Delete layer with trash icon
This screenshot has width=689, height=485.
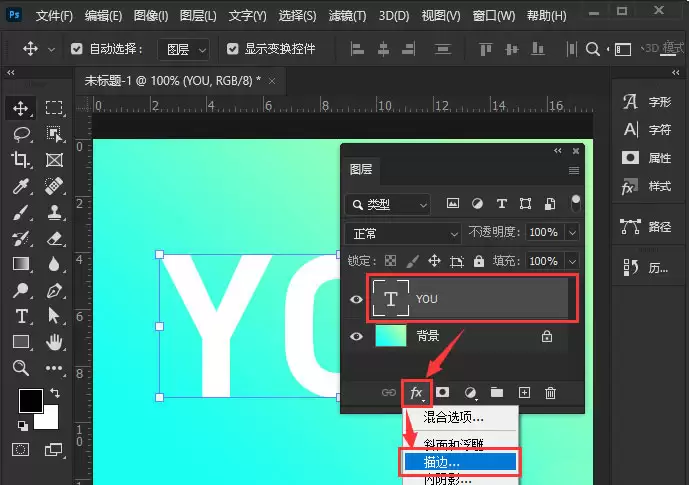(550, 393)
